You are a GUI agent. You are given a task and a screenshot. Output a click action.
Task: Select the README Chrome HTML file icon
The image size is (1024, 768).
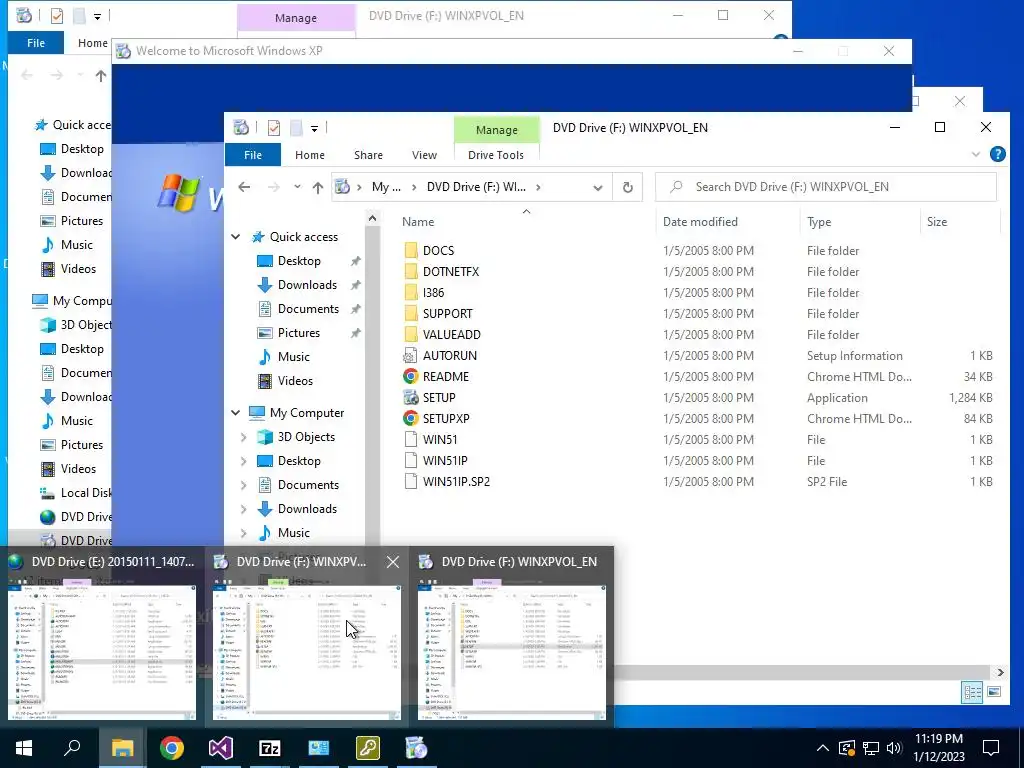(410, 376)
